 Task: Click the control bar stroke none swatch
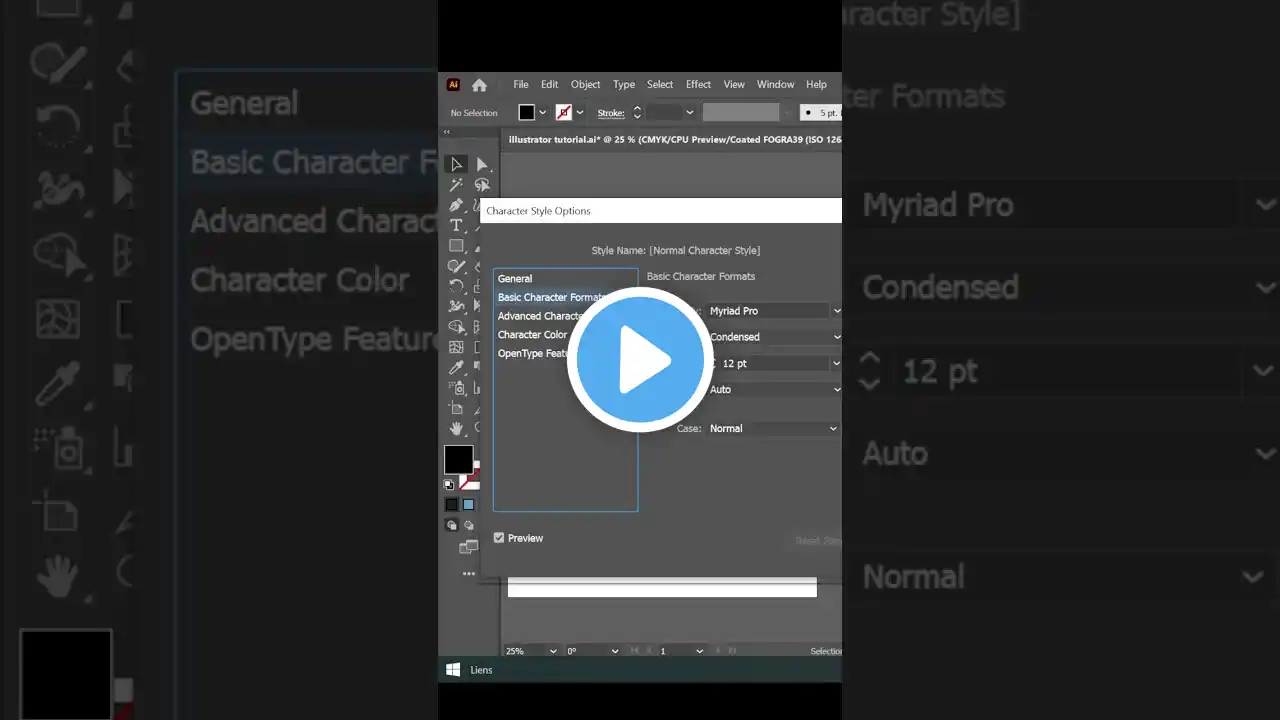pos(564,113)
